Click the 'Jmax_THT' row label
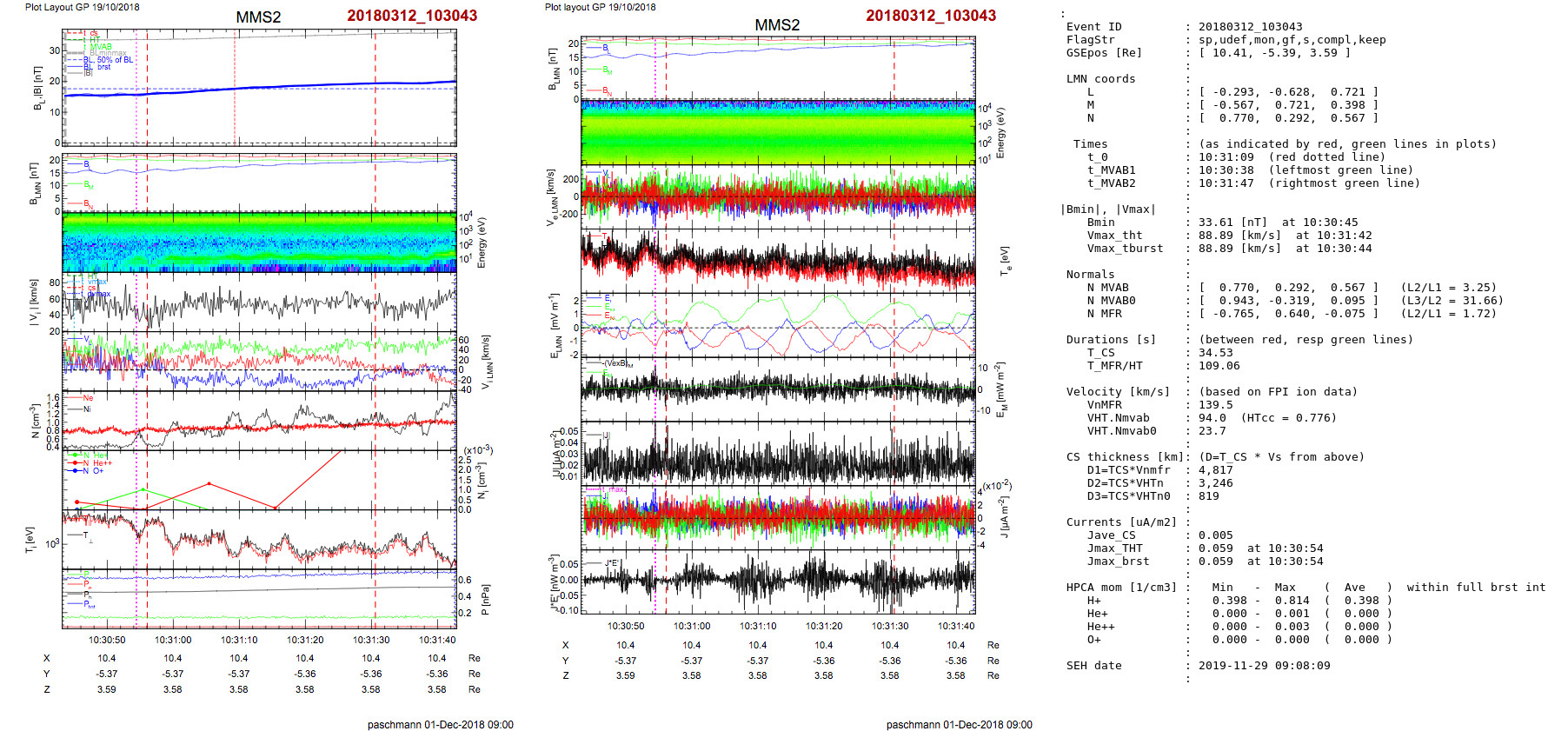1568x731 pixels. pyautogui.click(x=1114, y=548)
